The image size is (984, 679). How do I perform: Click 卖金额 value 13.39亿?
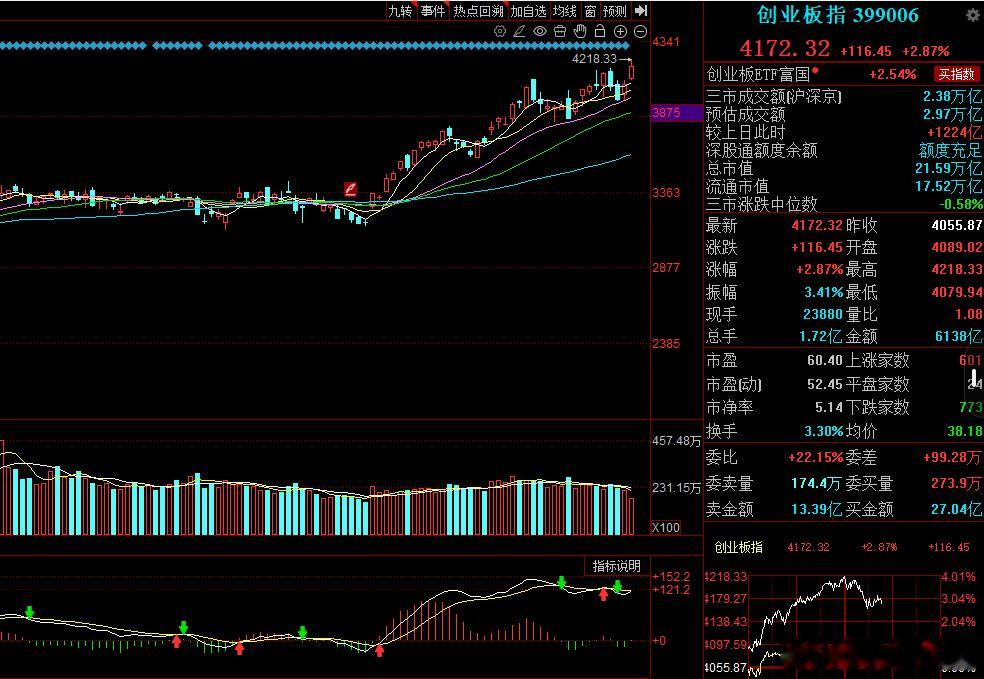[x=816, y=510]
